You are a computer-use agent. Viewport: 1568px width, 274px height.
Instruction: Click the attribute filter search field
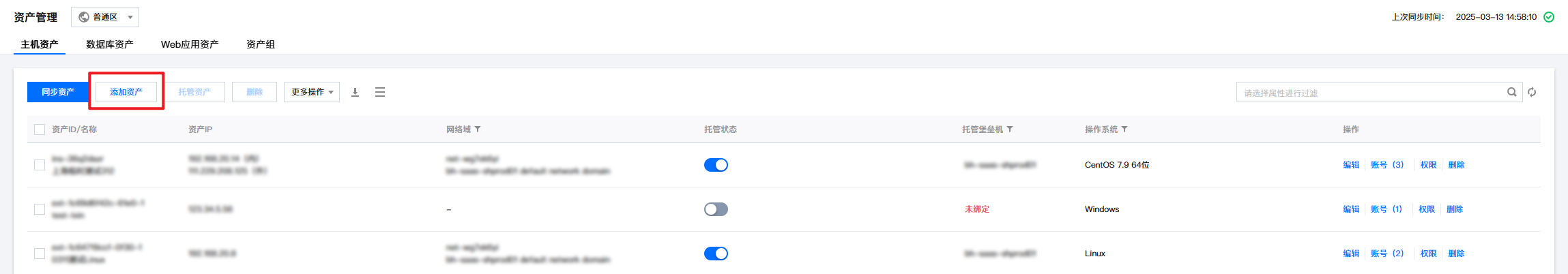click(x=1371, y=93)
